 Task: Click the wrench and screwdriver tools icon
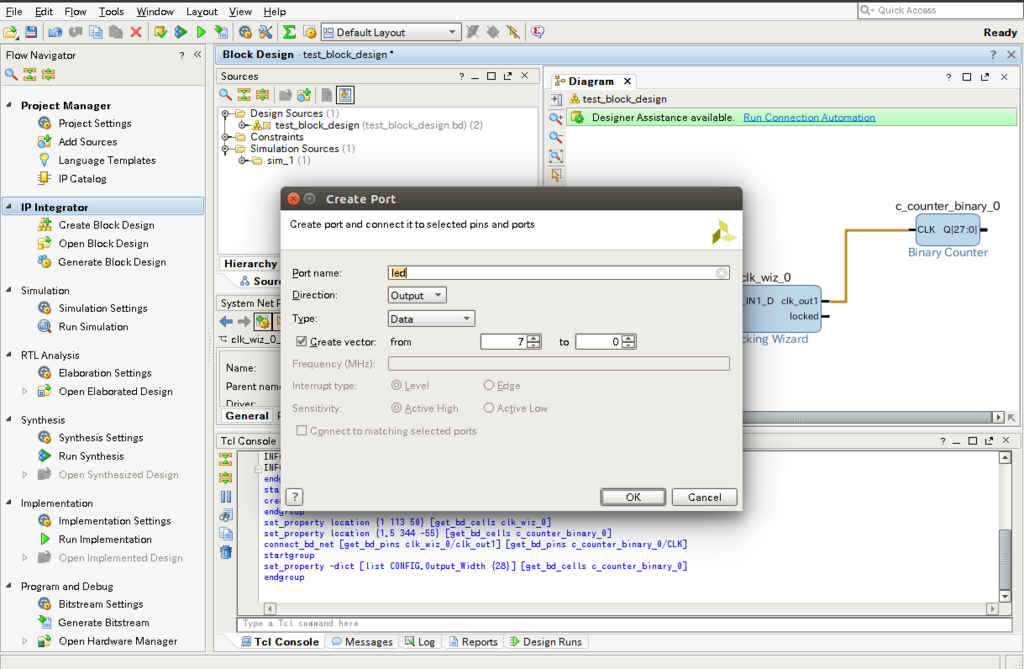tap(265, 32)
